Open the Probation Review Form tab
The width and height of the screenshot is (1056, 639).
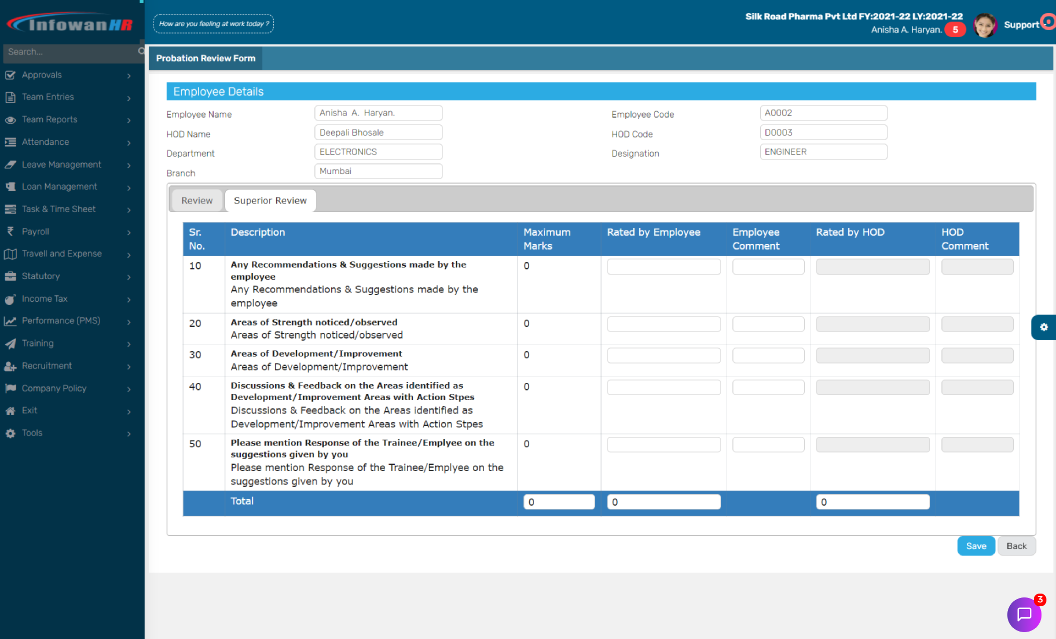(206, 59)
